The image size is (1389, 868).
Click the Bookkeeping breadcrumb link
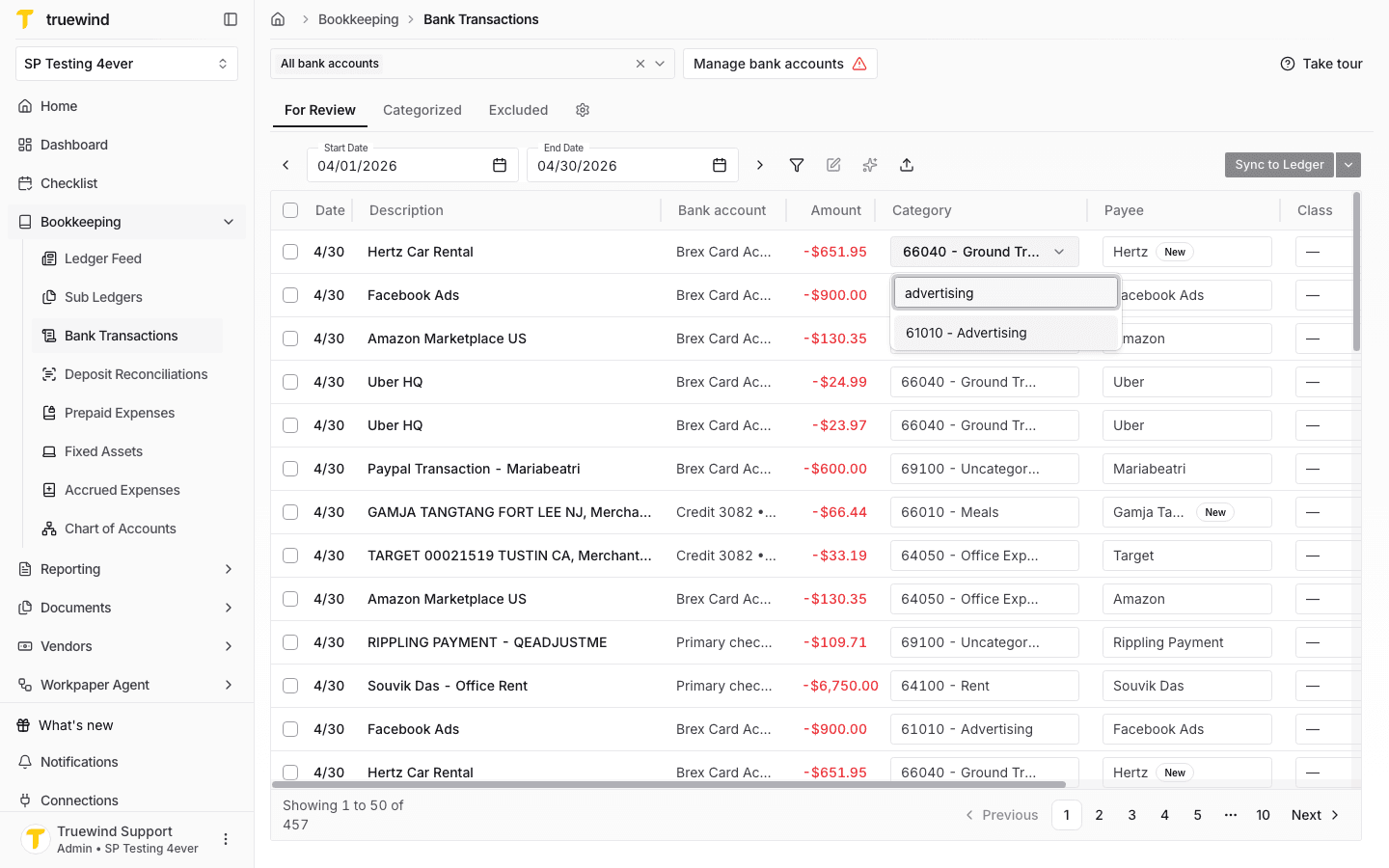pos(358,19)
